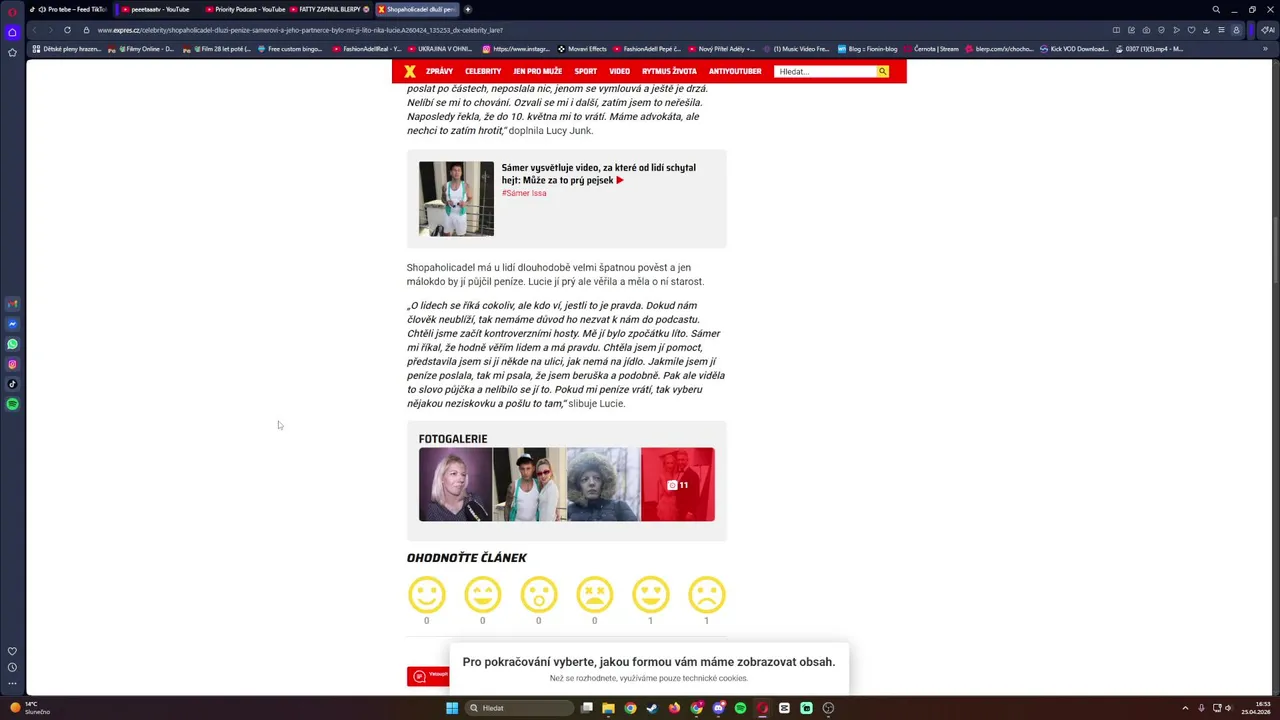The height and width of the screenshot is (720, 1280).
Task: Switch to the 'Priority Podcast - YouTube' tab
Action: (x=244, y=9)
